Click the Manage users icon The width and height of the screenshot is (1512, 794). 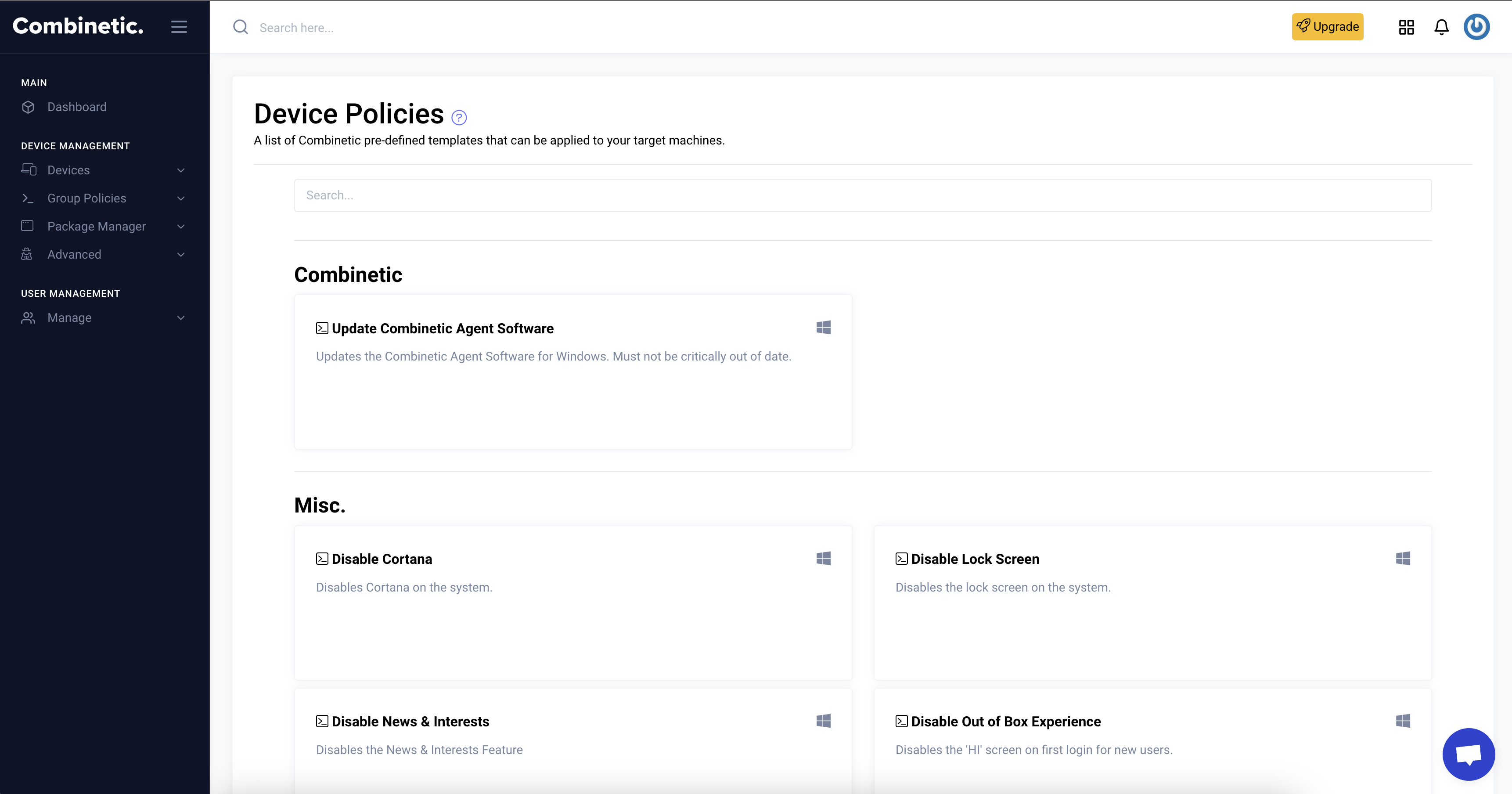[28, 318]
